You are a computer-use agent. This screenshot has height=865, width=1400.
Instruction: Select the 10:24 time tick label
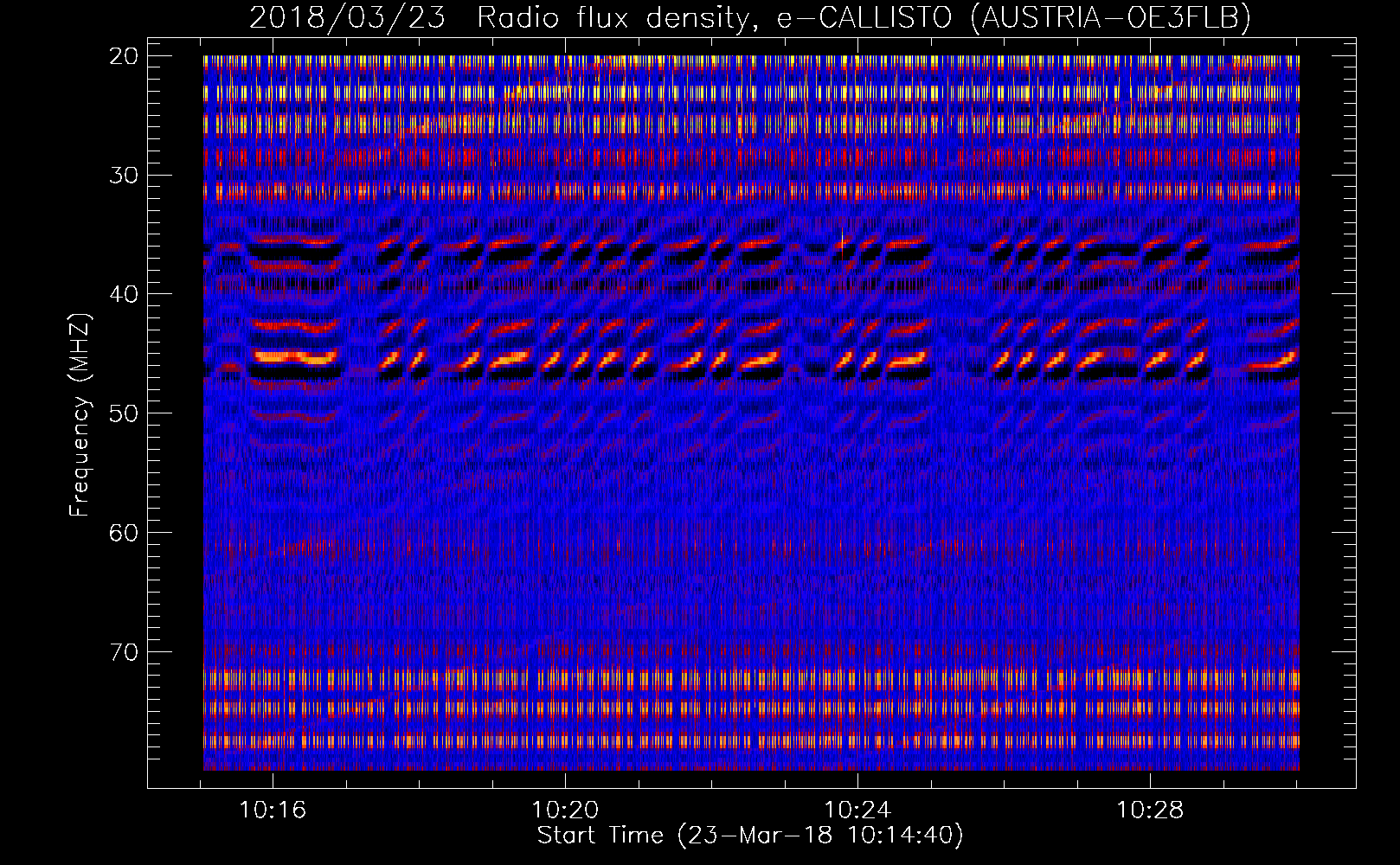point(857,811)
